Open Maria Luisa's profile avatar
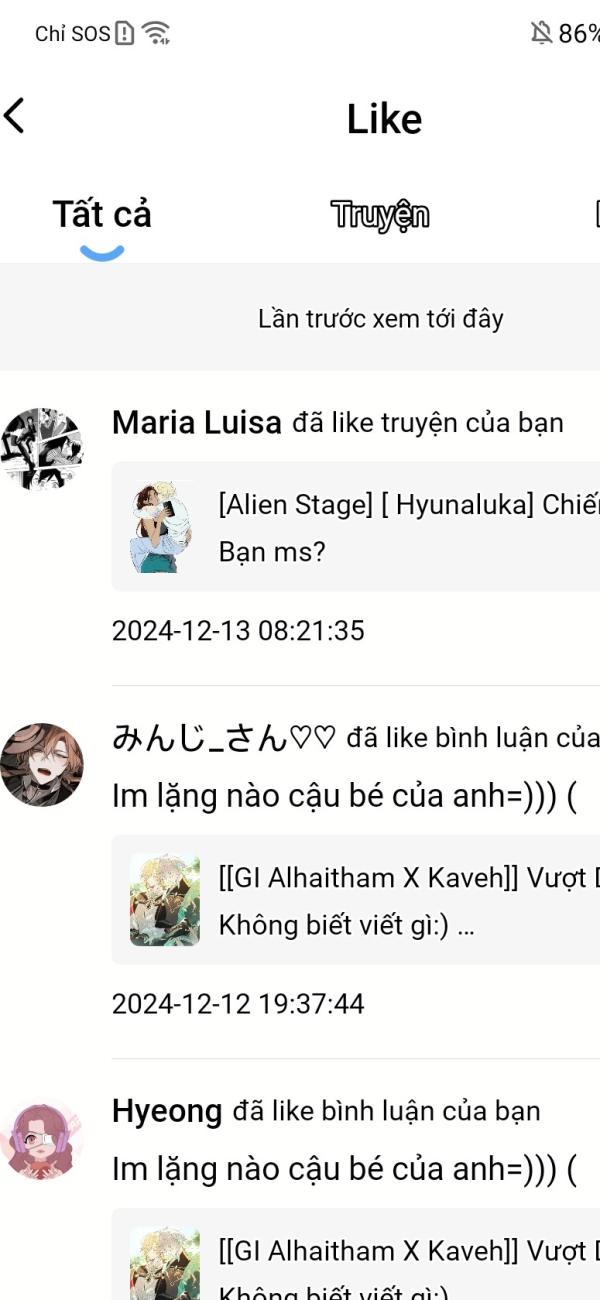 click(41, 449)
